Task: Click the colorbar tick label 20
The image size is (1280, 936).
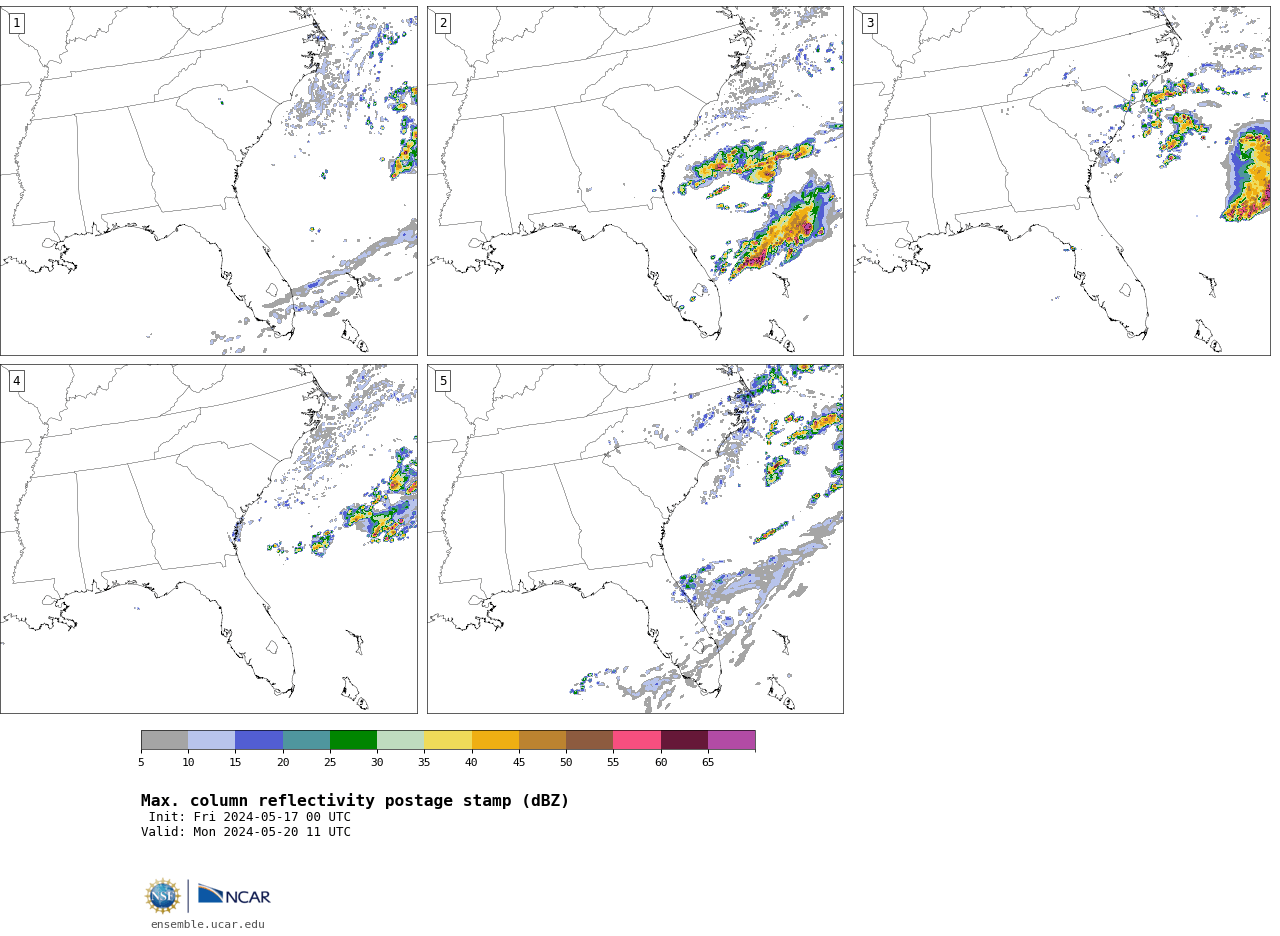Action: click(283, 762)
